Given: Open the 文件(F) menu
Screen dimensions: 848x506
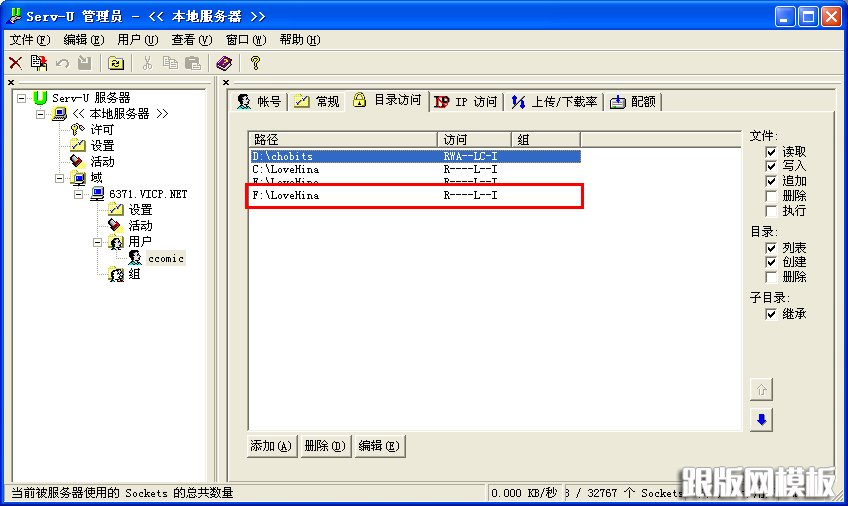Looking at the screenshot, I should click(30, 40).
